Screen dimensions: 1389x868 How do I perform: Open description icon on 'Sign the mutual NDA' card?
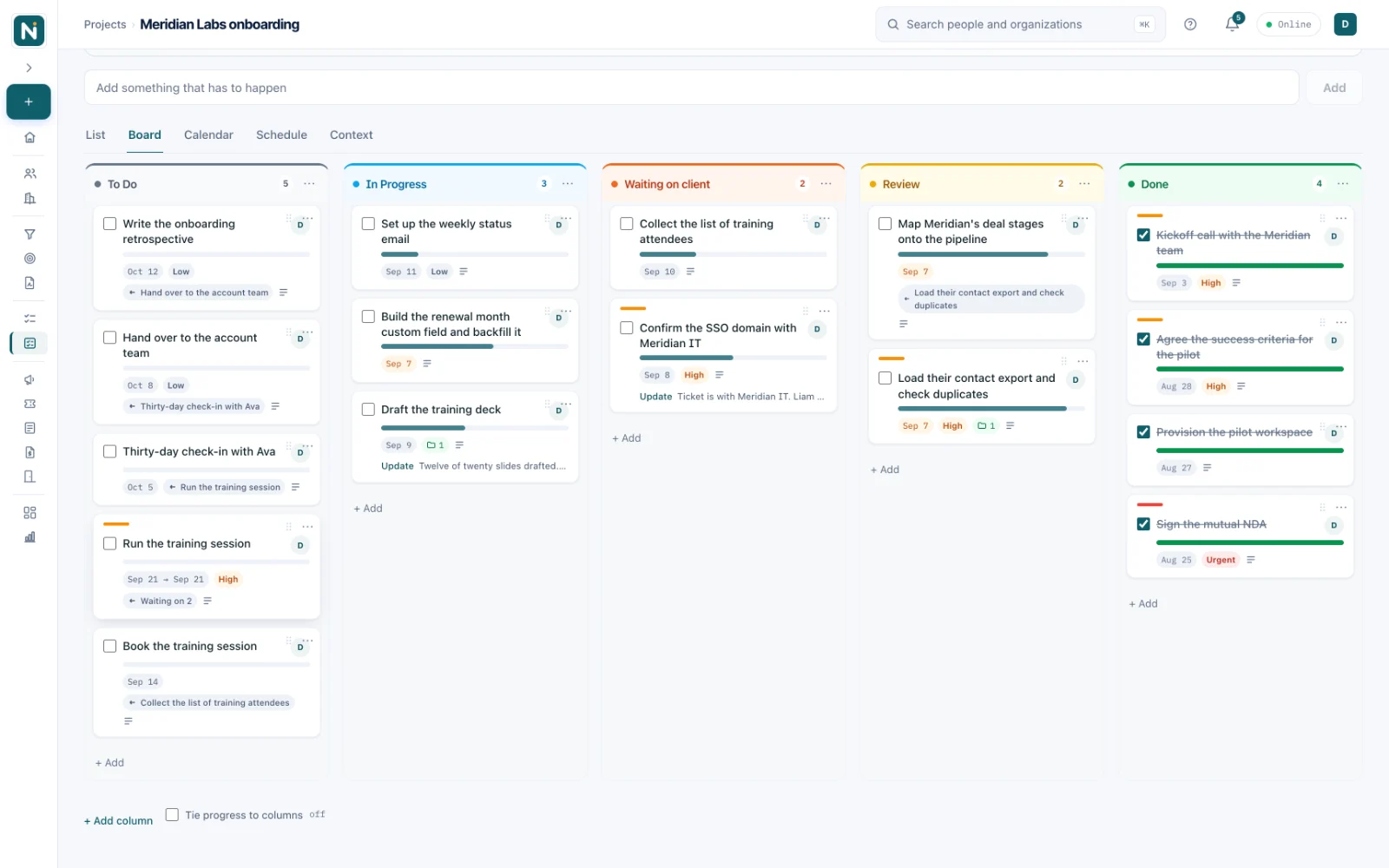[1251, 560]
